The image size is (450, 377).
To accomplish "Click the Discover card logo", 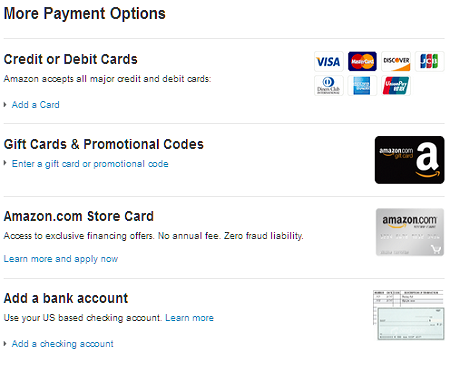I will (x=396, y=61).
